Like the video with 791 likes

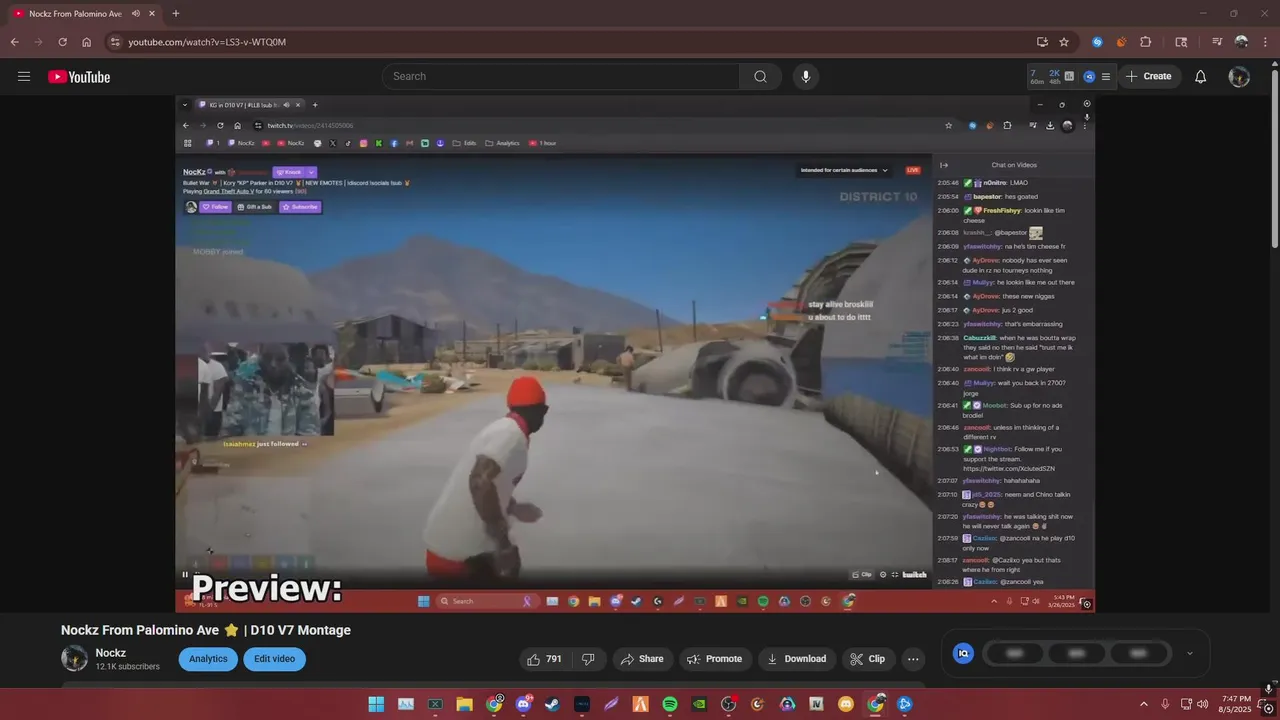545,659
